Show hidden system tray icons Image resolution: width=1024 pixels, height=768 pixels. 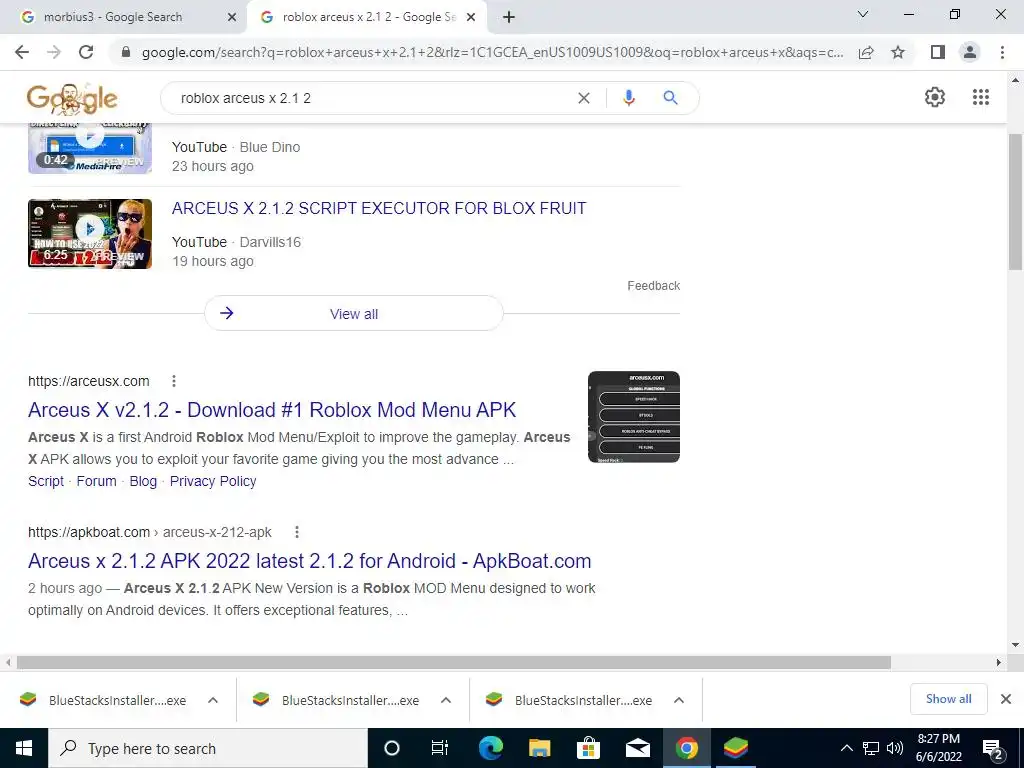[x=846, y=748]
